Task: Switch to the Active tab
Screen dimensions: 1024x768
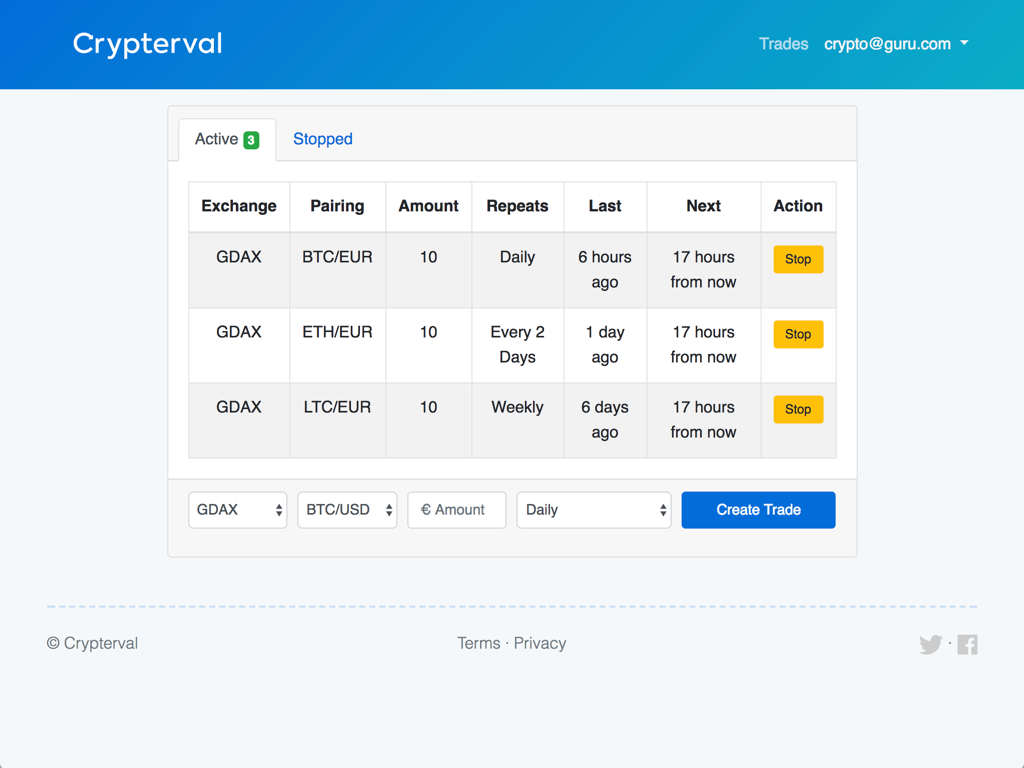Action: click(227, 139)
